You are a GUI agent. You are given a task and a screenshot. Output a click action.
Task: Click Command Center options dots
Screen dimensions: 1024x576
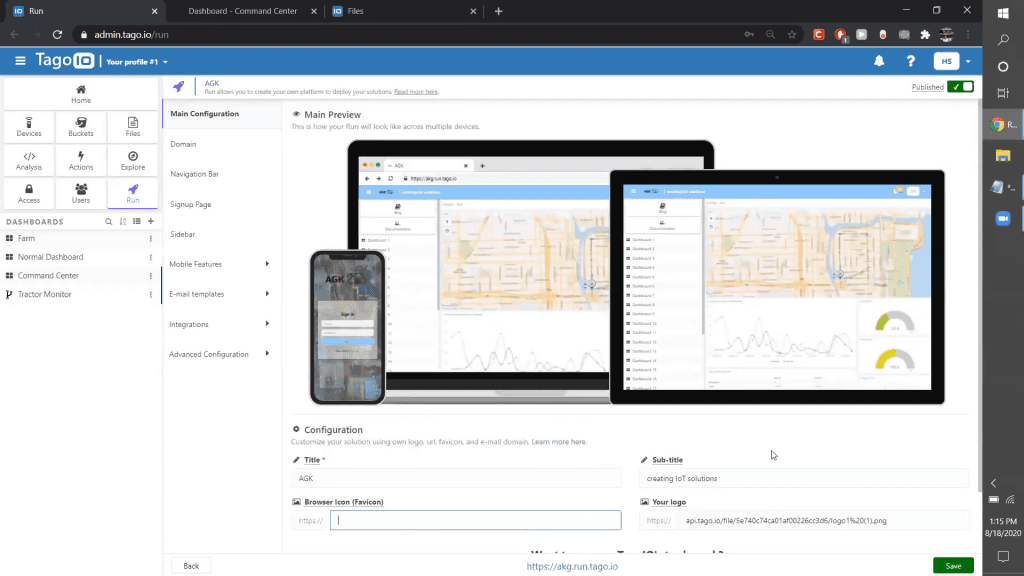tap(151, 276)
